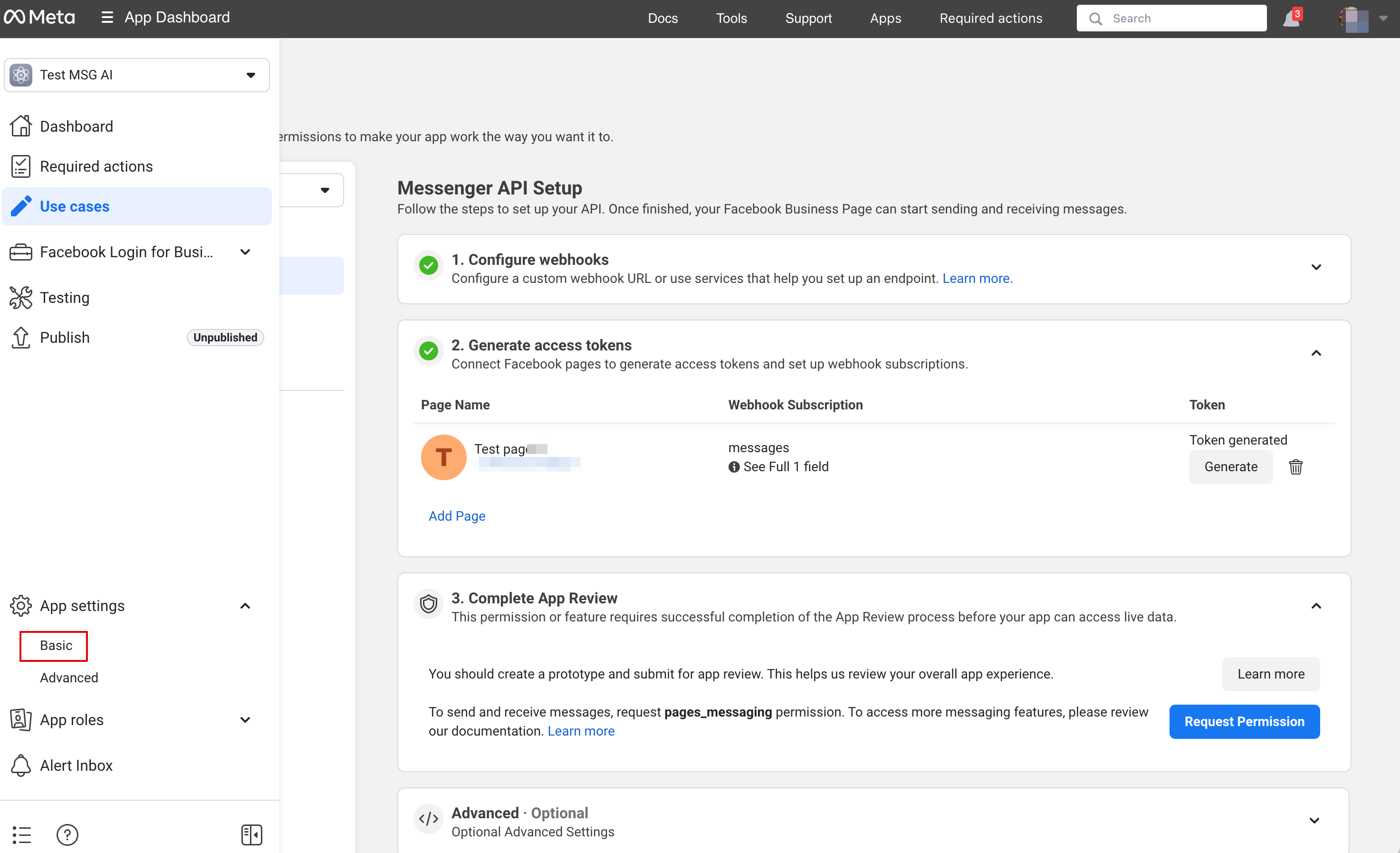Select Basic under App settings
This screenshot has width=1400, height=853.
click(x=56, y=645)
